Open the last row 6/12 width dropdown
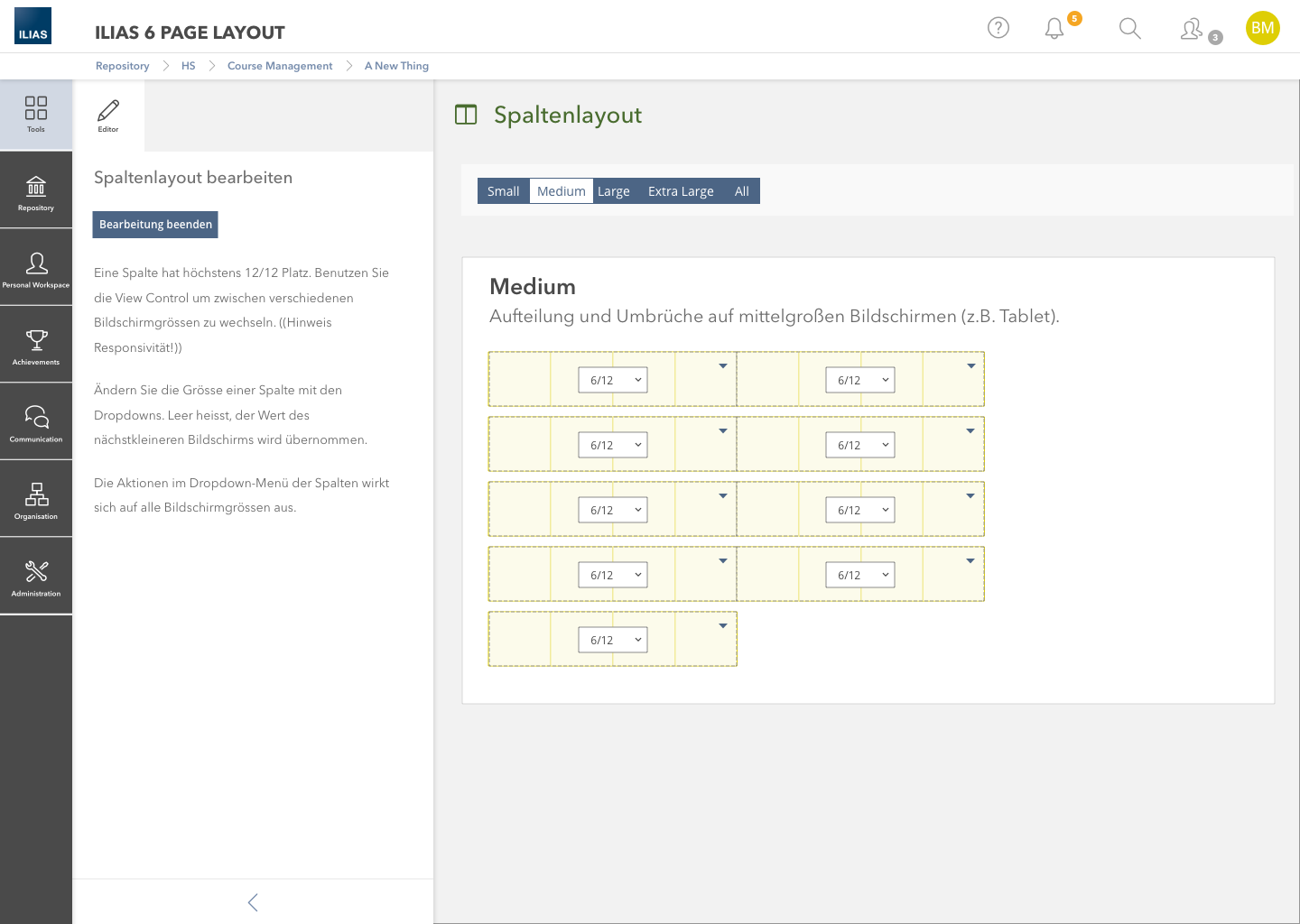This screenshot has height=924, width=1300. pos(613,640)
